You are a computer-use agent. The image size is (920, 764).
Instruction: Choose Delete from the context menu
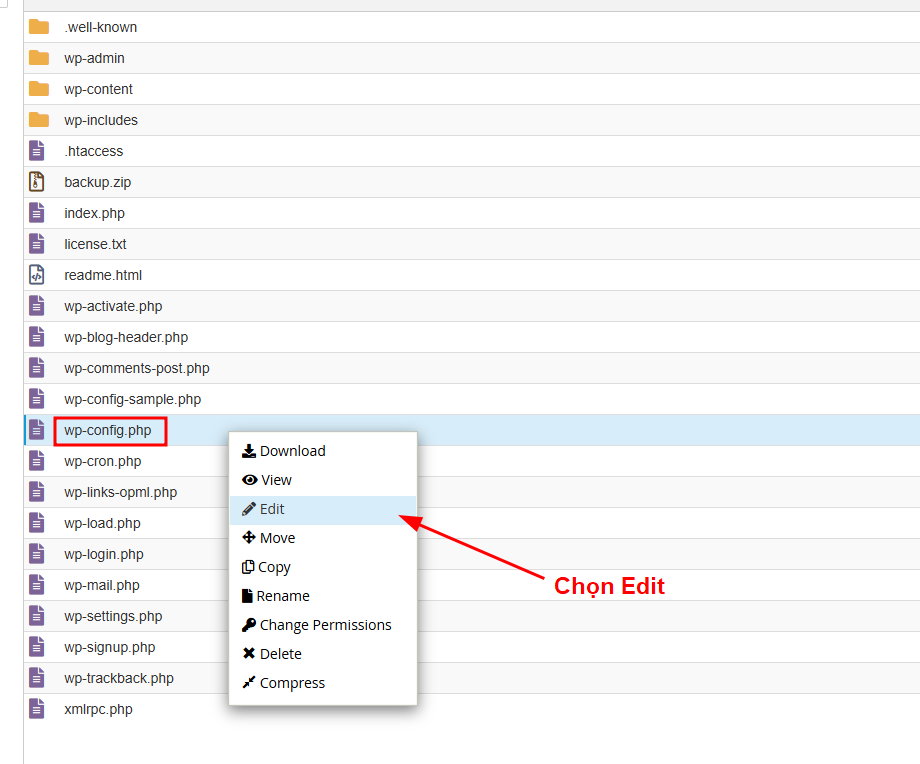click(x=323, y=654)
